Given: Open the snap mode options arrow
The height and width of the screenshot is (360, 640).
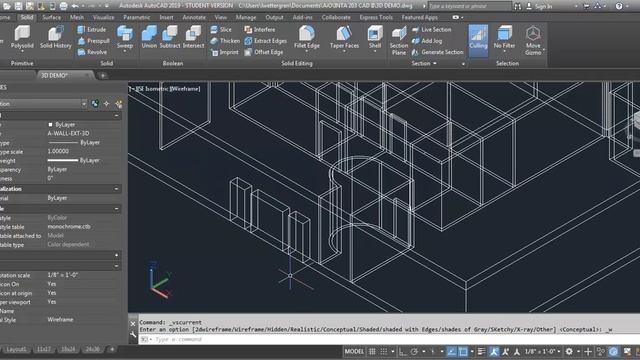Looking at the screenshot, I should 393,351.
